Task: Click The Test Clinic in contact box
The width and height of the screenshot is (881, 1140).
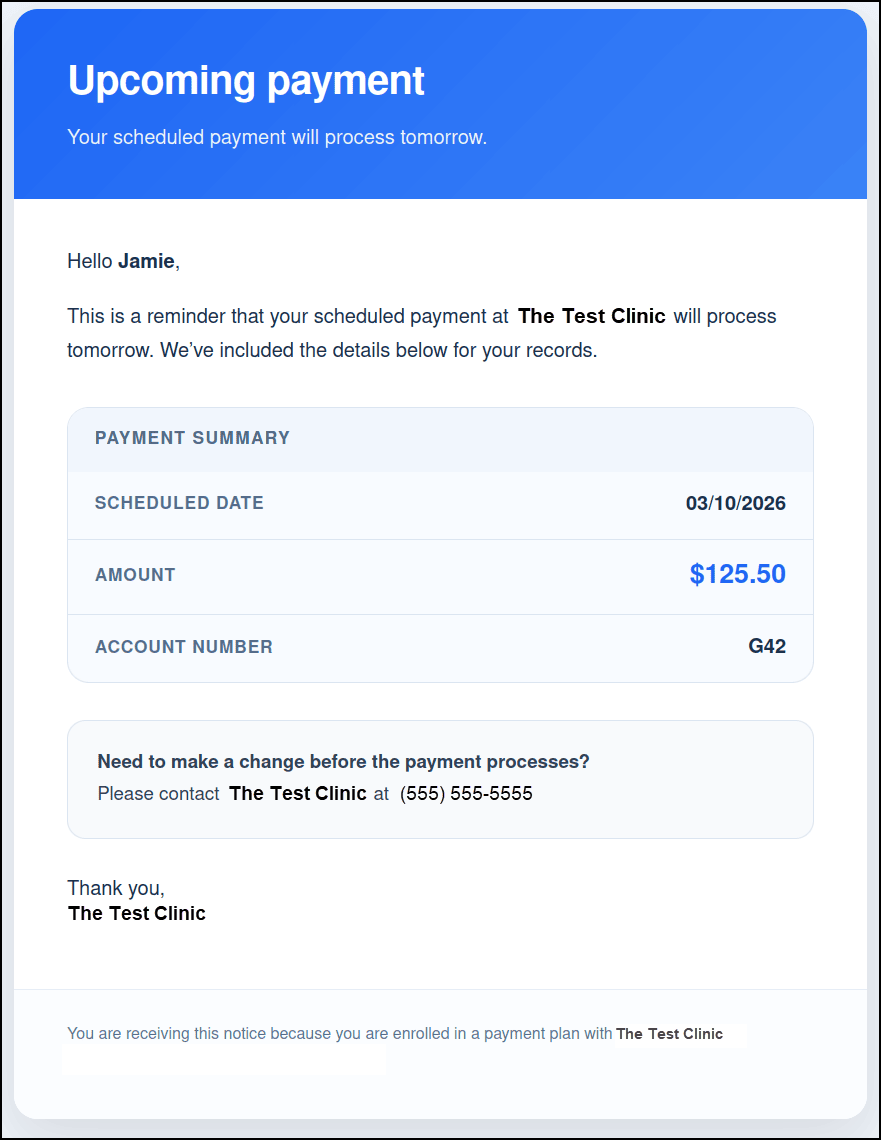Action: 297,793
